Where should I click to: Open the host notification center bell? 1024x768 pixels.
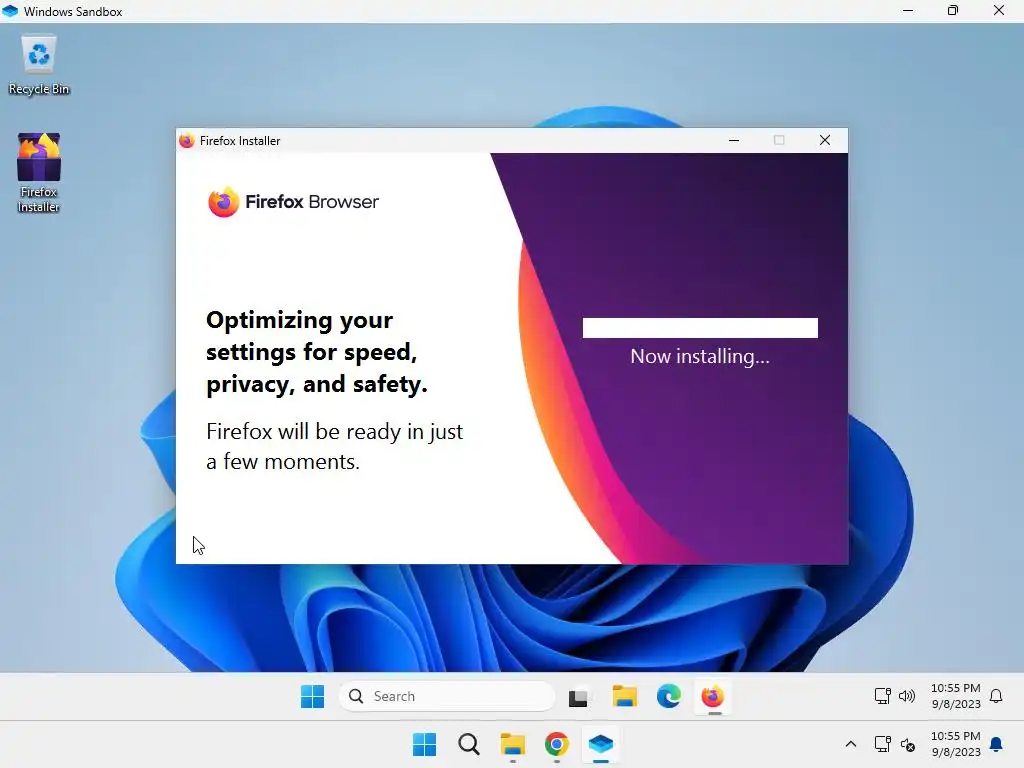996,744
